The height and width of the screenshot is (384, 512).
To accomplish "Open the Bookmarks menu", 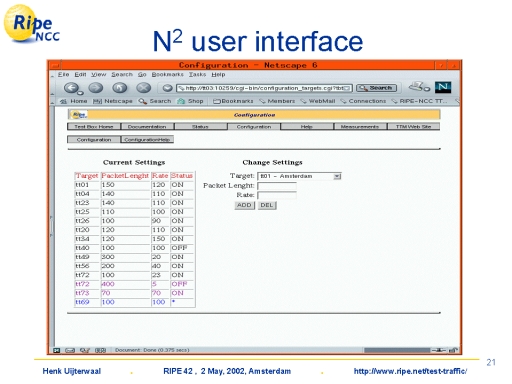I will [168, 74].
